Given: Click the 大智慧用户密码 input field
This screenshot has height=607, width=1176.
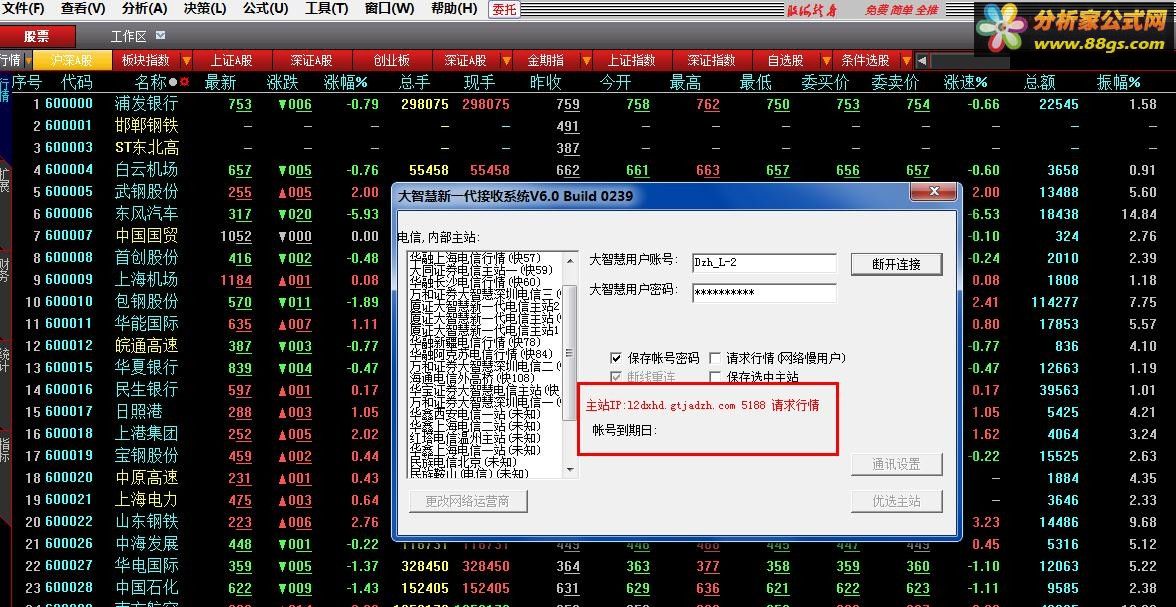Looking at the screenshot, I should pyautogui.click(x=764, y=293).
